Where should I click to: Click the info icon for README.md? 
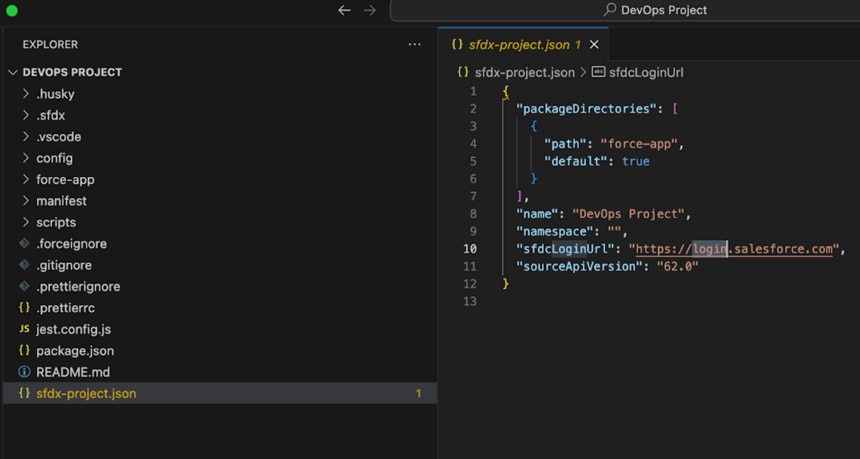coord(24,372)
